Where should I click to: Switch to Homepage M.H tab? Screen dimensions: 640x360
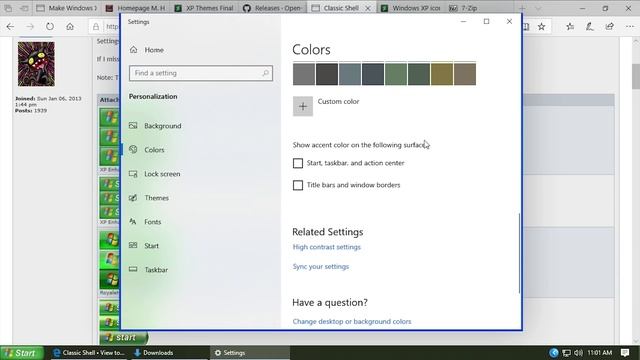tap(136, 8)
